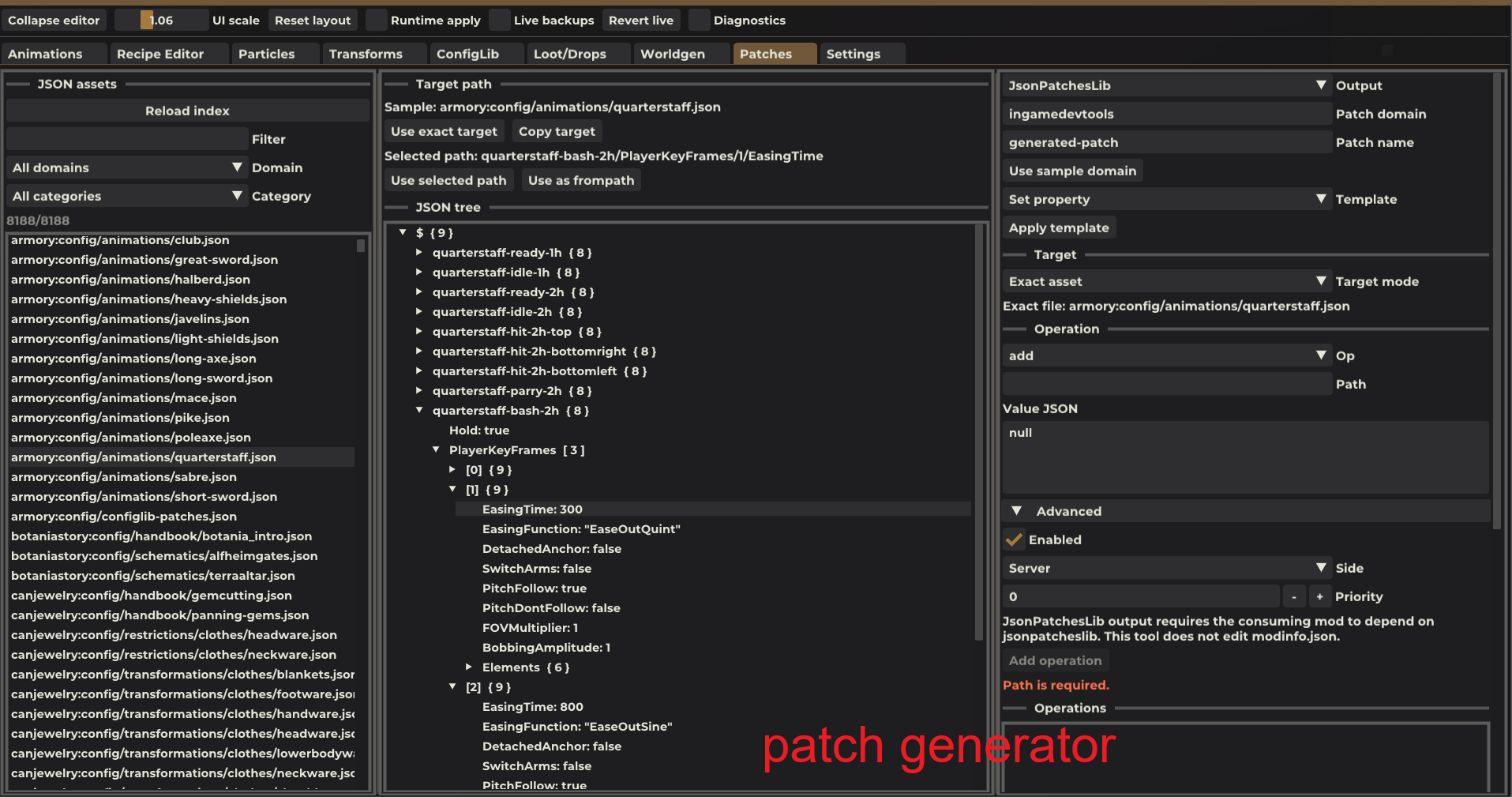
Task: Open the Template dropdown (Set property)
Action: [x=1167, y=199]
